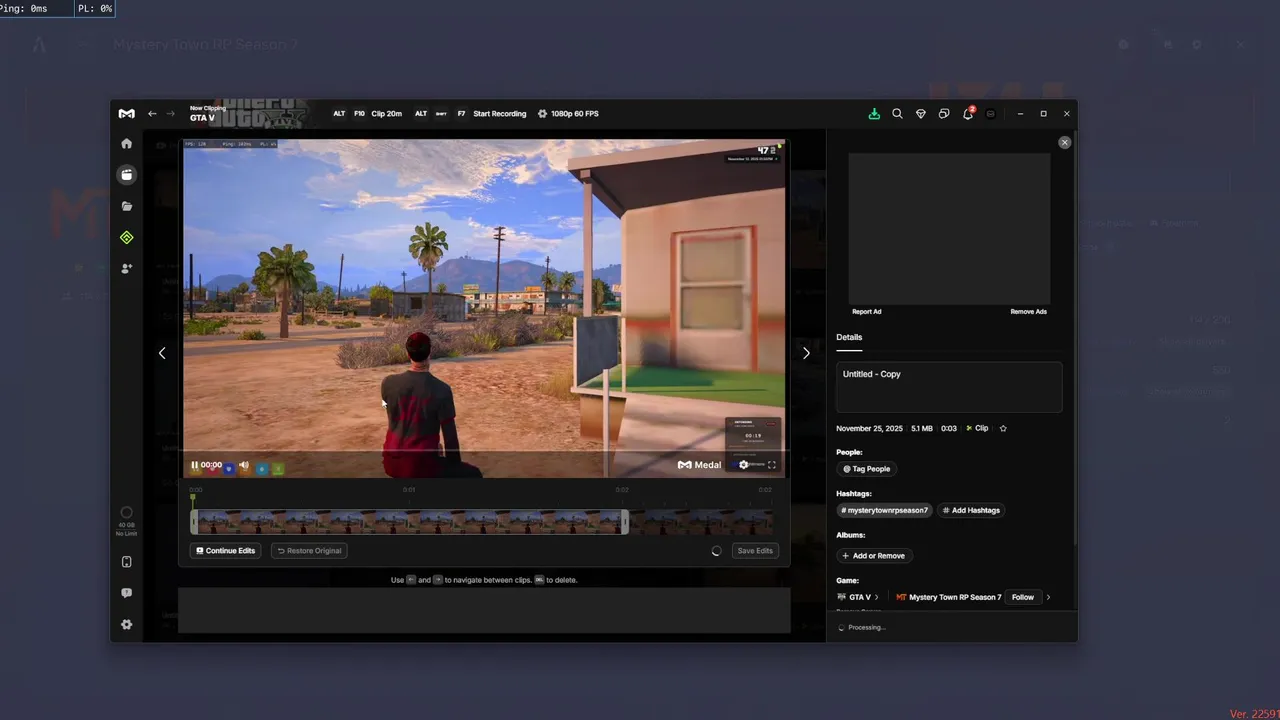Navigate back with the left arrow
Screen dimensions: 1280x720
point(152,114)
